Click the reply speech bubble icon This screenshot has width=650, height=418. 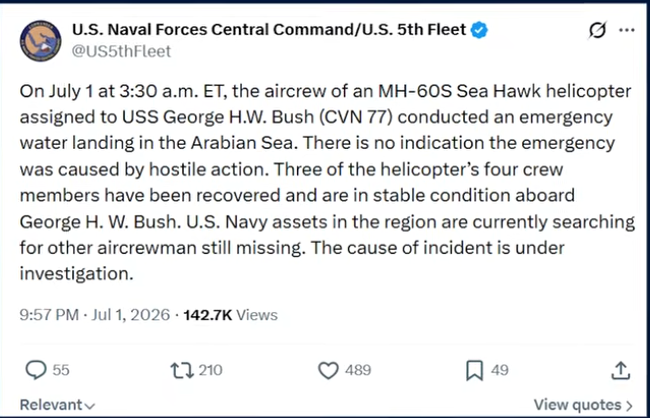[36, 370]
